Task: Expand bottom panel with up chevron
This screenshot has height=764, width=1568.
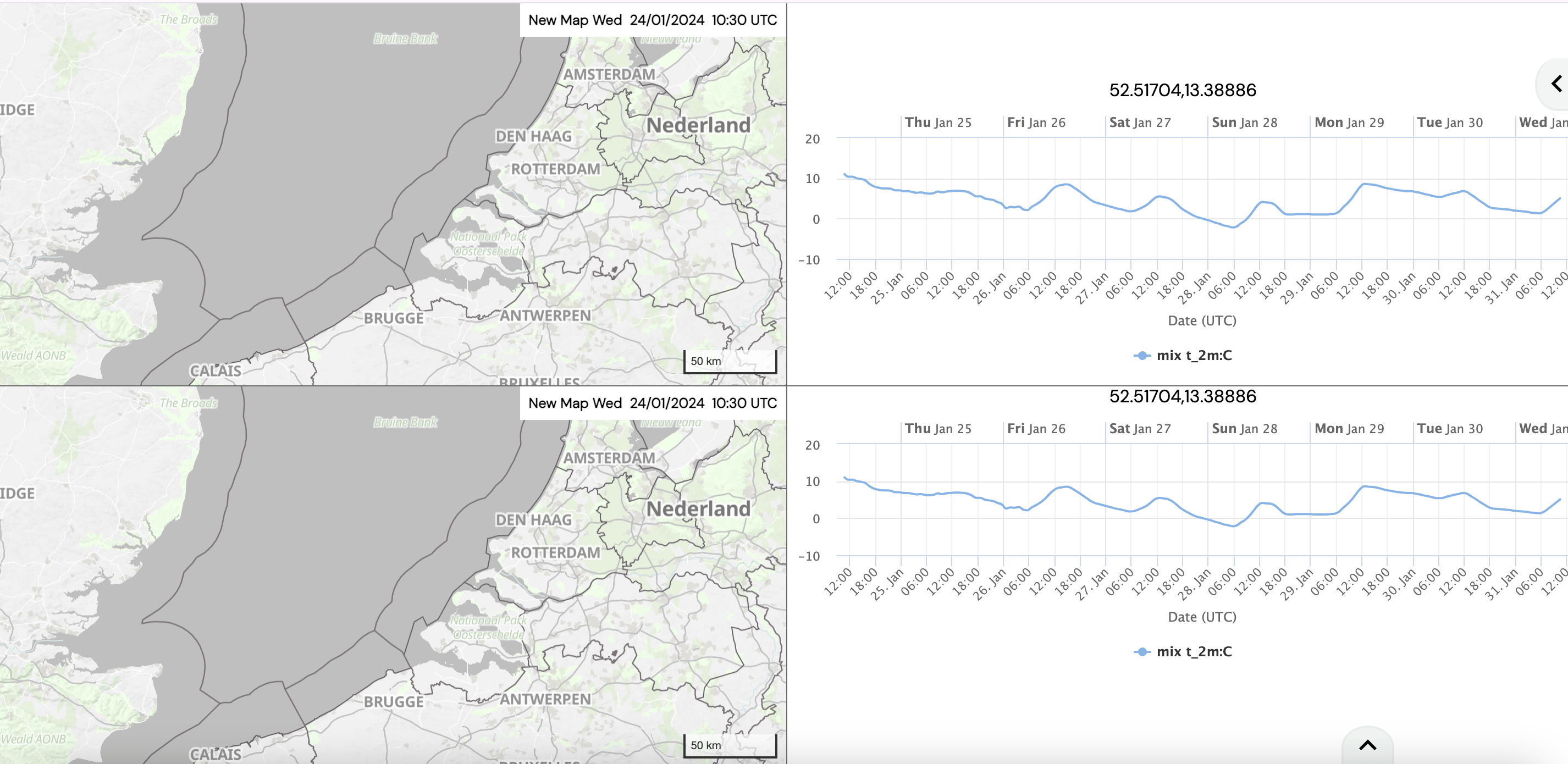Action: 1368,745
